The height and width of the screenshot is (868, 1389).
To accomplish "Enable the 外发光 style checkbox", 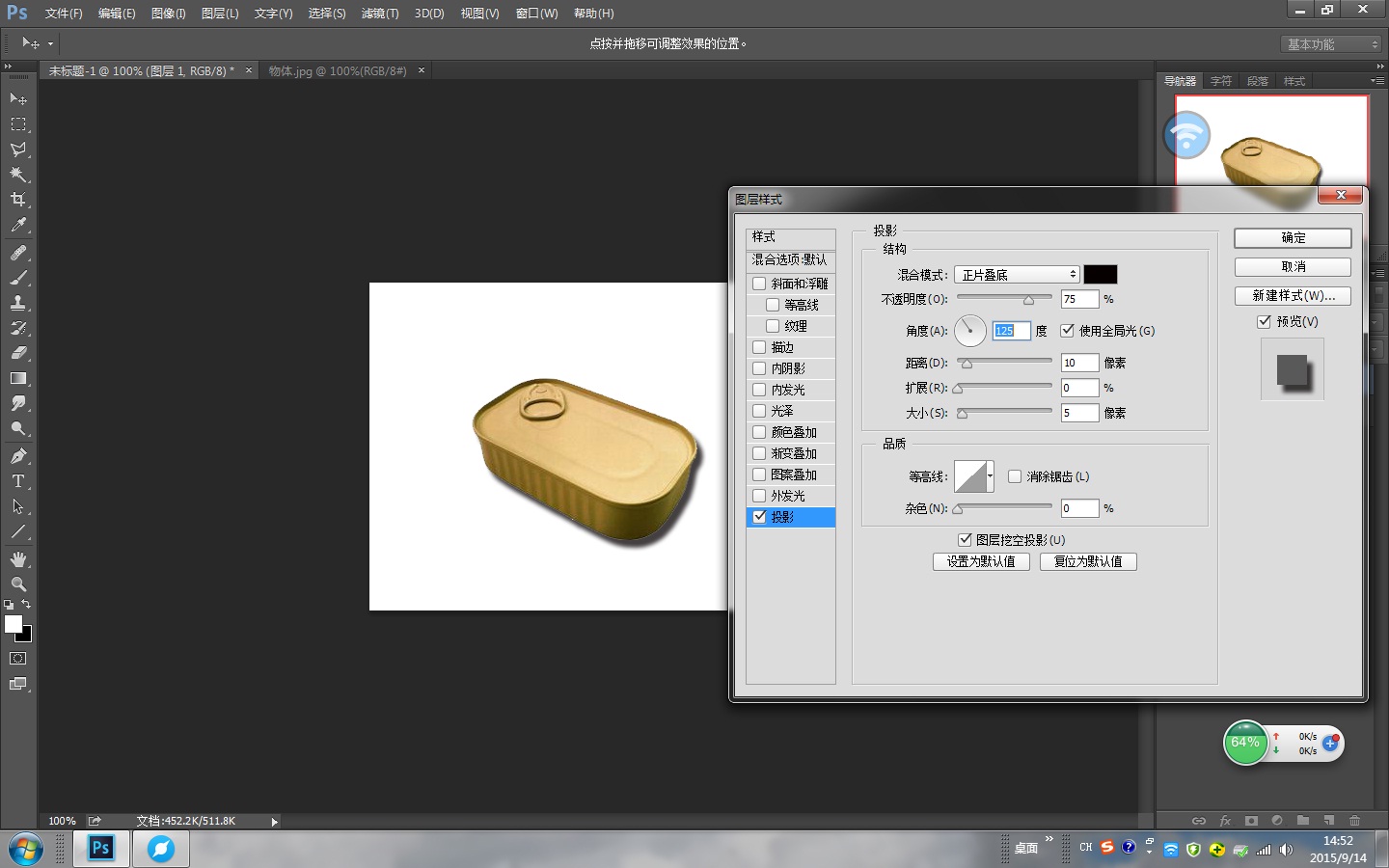I will click(x=759, y=496).
